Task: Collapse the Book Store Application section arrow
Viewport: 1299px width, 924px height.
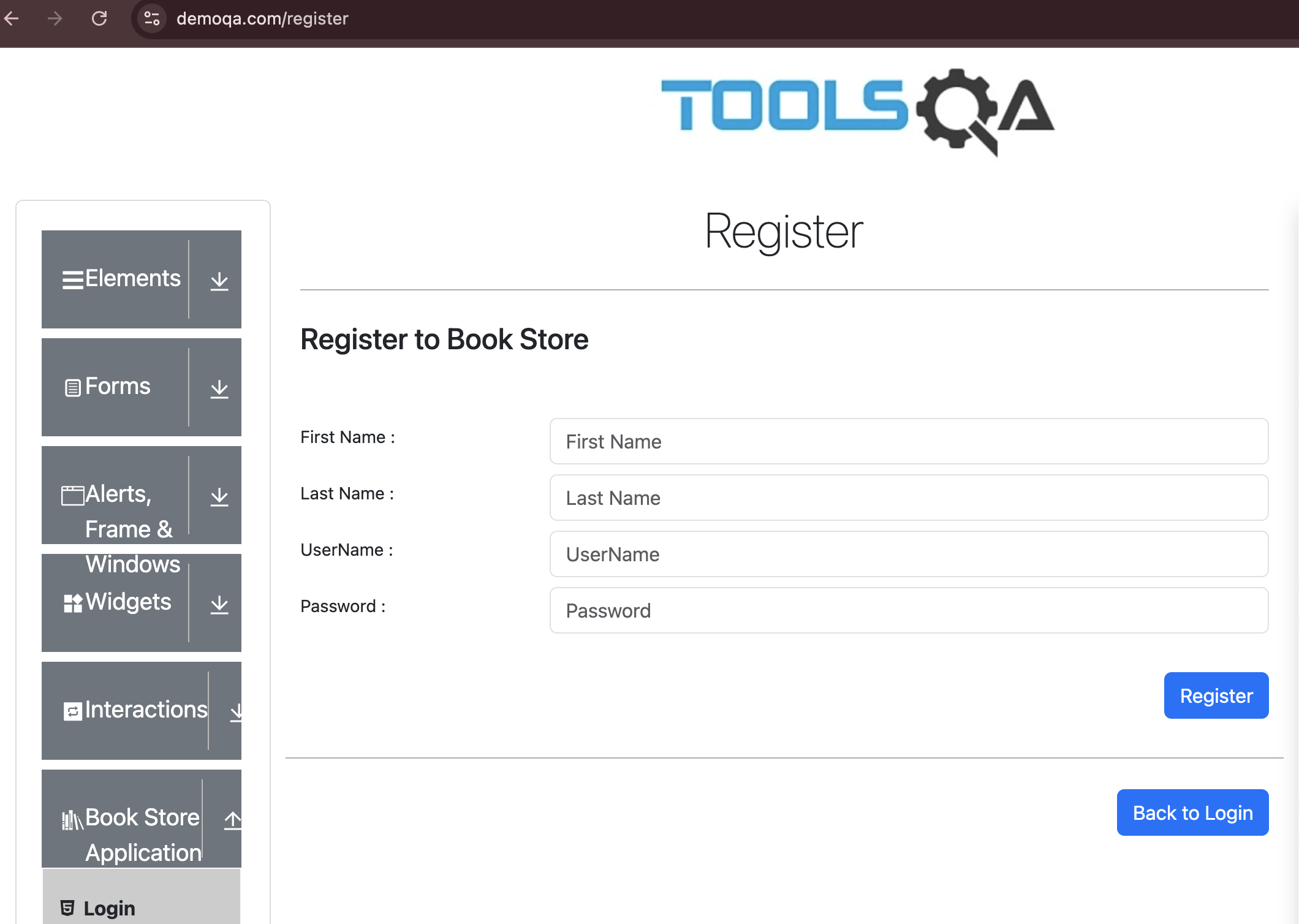Action: coord(233,820)
